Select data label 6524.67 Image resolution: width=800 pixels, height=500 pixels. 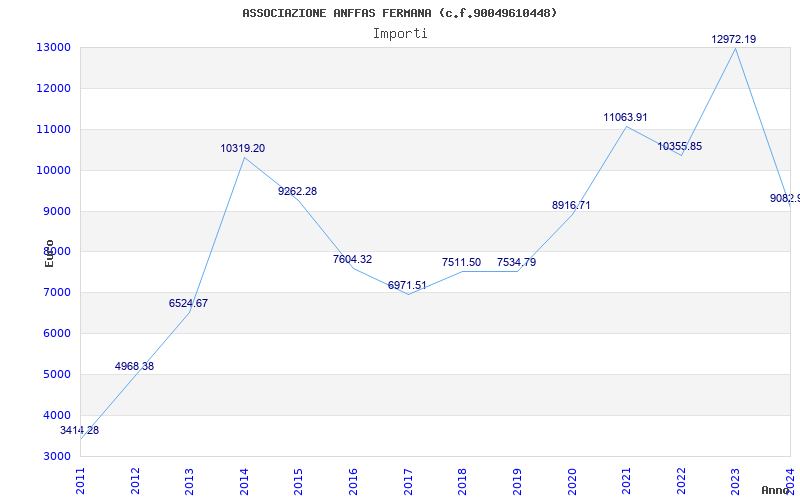pos(188,303)
